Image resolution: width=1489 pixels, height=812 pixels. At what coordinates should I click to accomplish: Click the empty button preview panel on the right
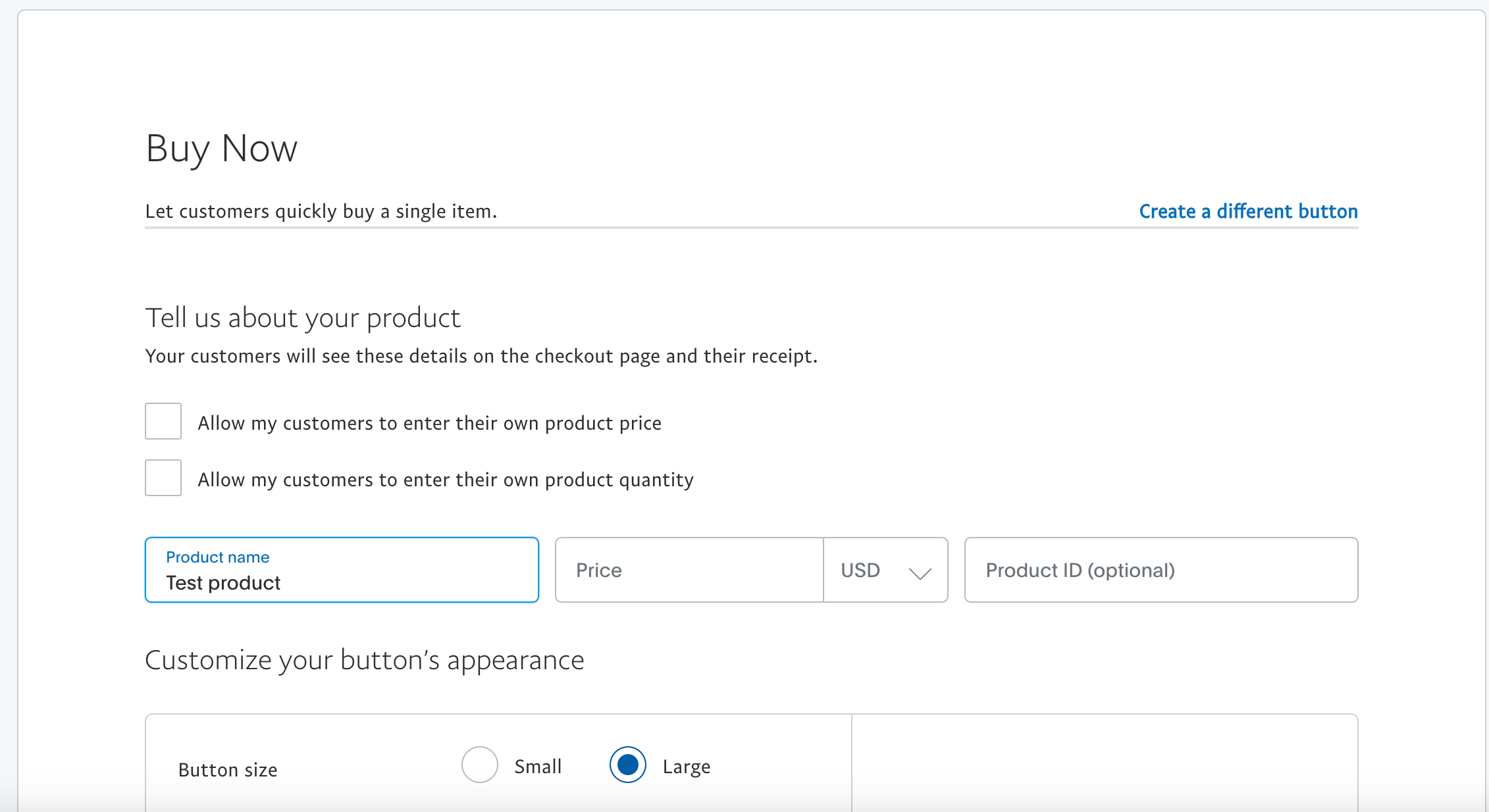click(x=1104, y=763)
